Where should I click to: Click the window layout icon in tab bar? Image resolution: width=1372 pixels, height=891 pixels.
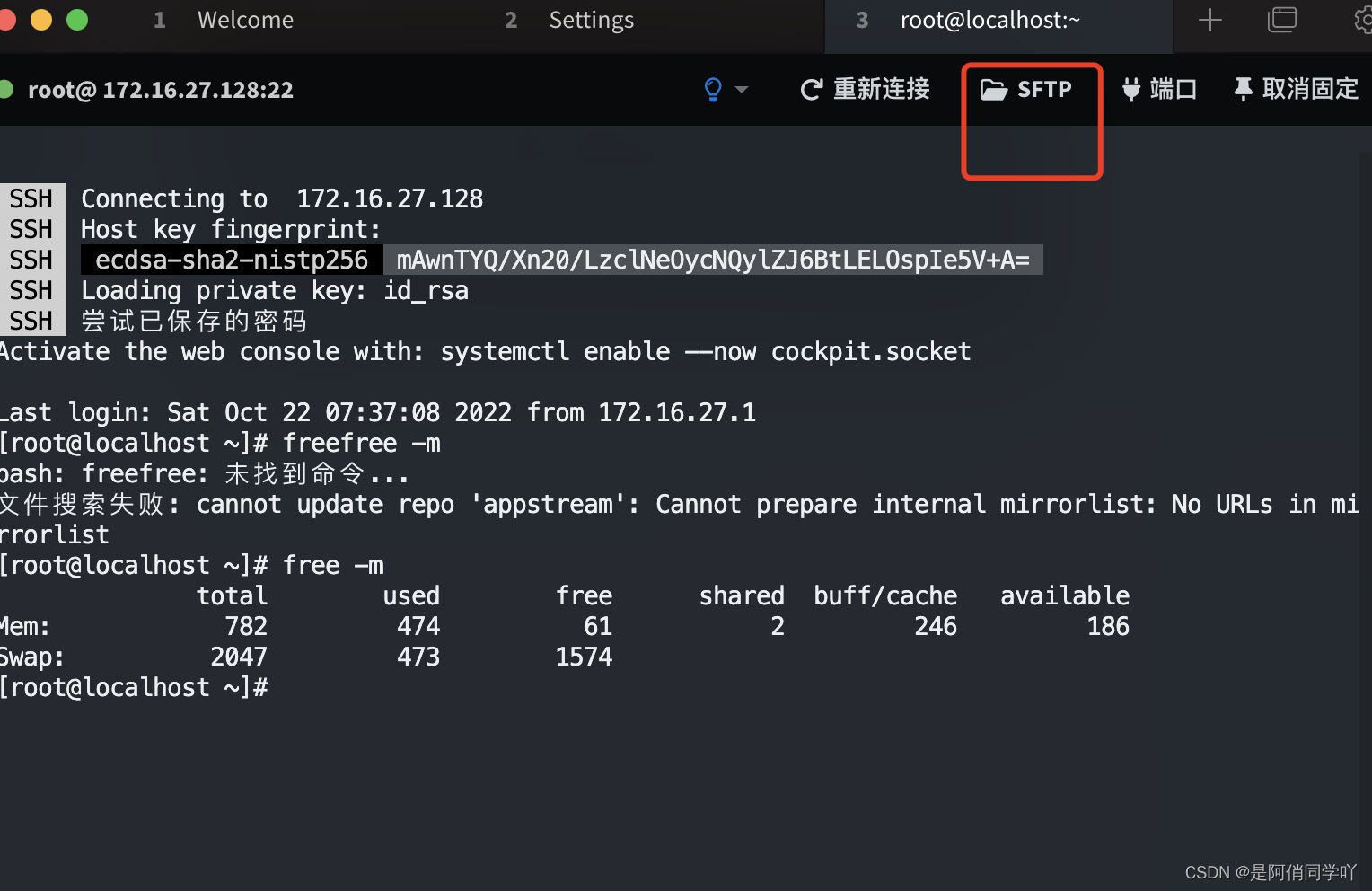point(1281,20)
